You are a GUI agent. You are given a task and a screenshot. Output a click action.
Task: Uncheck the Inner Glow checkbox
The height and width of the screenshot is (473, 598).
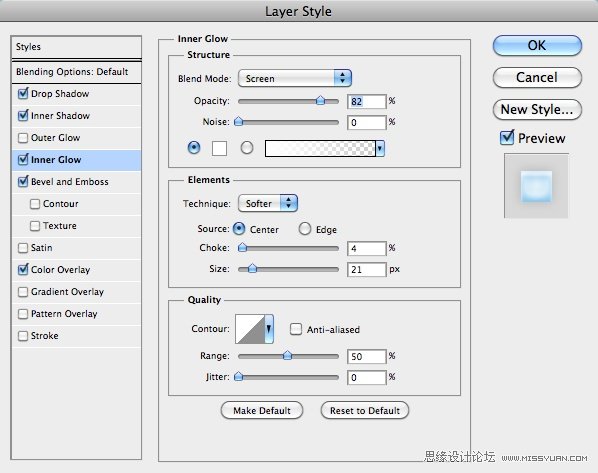[23, 159]
